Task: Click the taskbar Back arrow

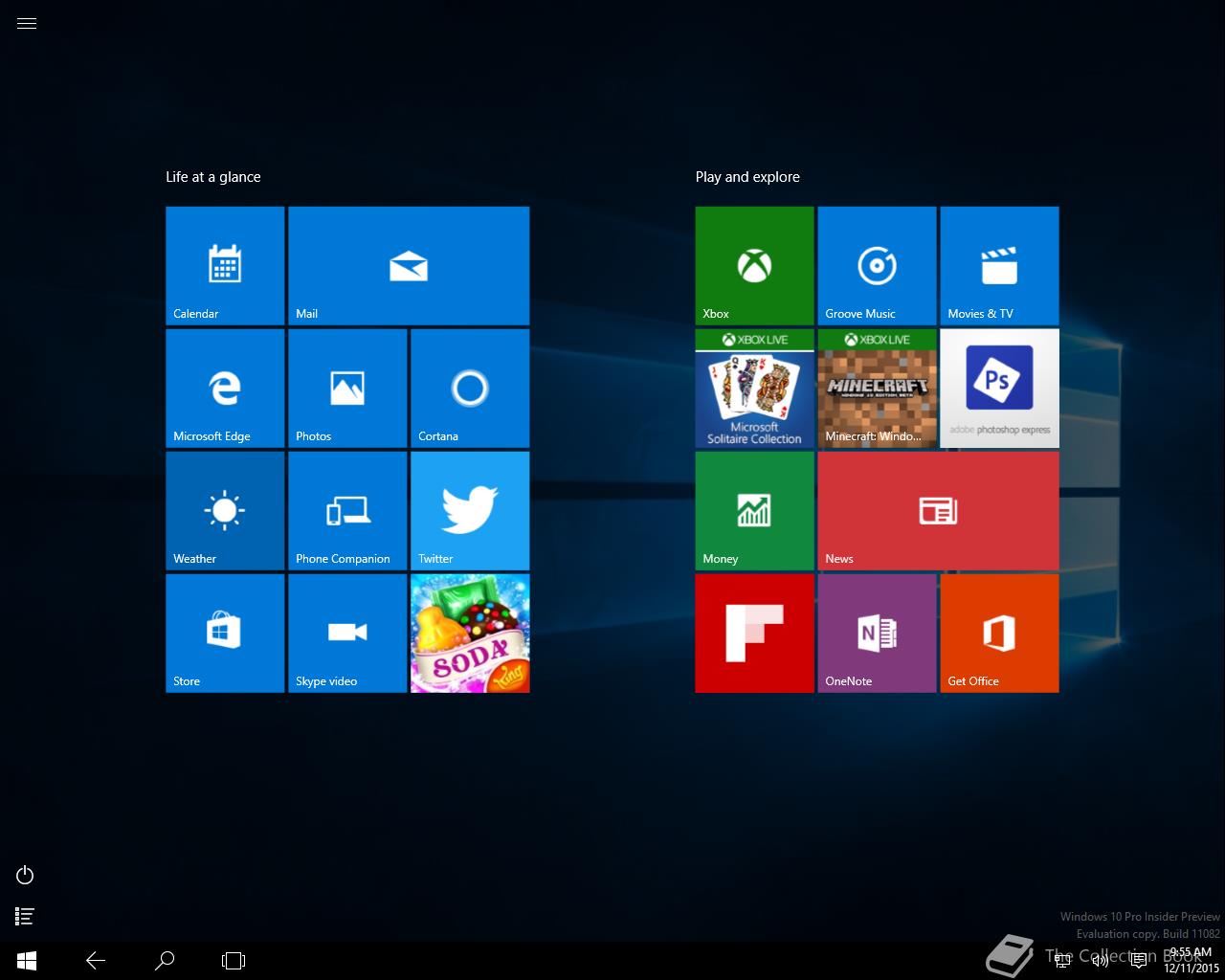Action: click(x=96, y=961)
